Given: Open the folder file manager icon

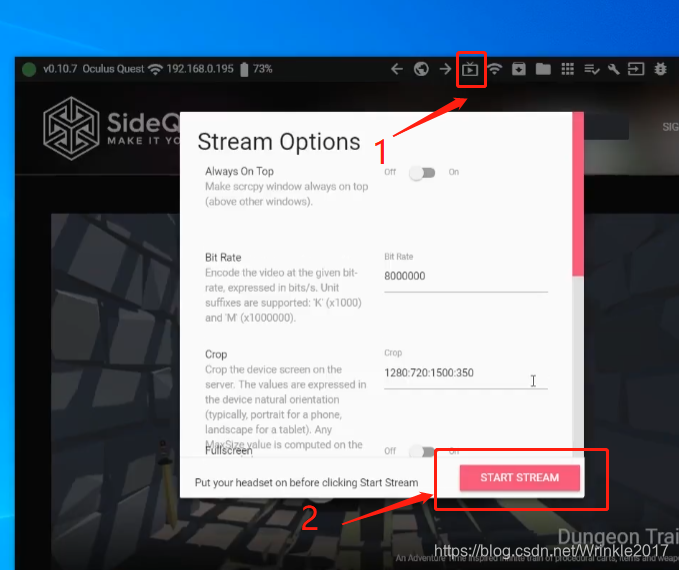Looking at the screenshot, I should pyautogui.click(x=543, y=69).
